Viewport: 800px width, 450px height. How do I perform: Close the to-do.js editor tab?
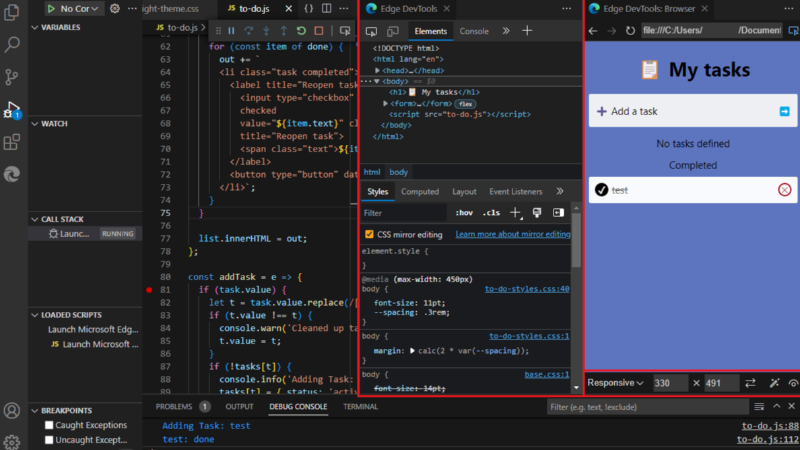click(x=289, y=9)
